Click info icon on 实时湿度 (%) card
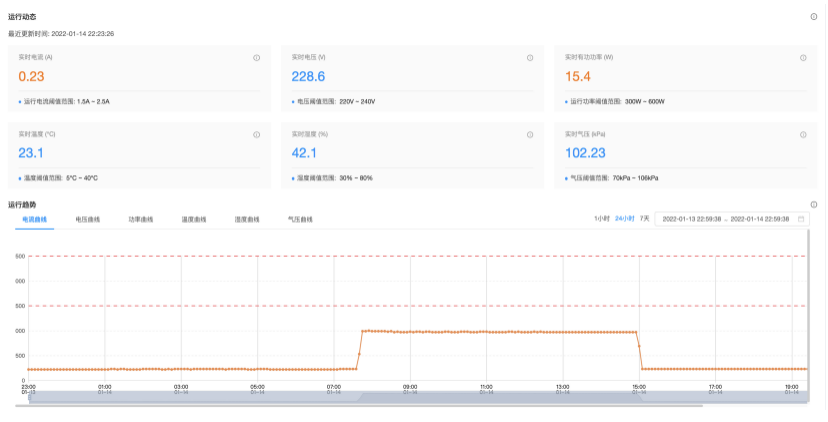Screen dimensions: 828x422 (530, 135)
